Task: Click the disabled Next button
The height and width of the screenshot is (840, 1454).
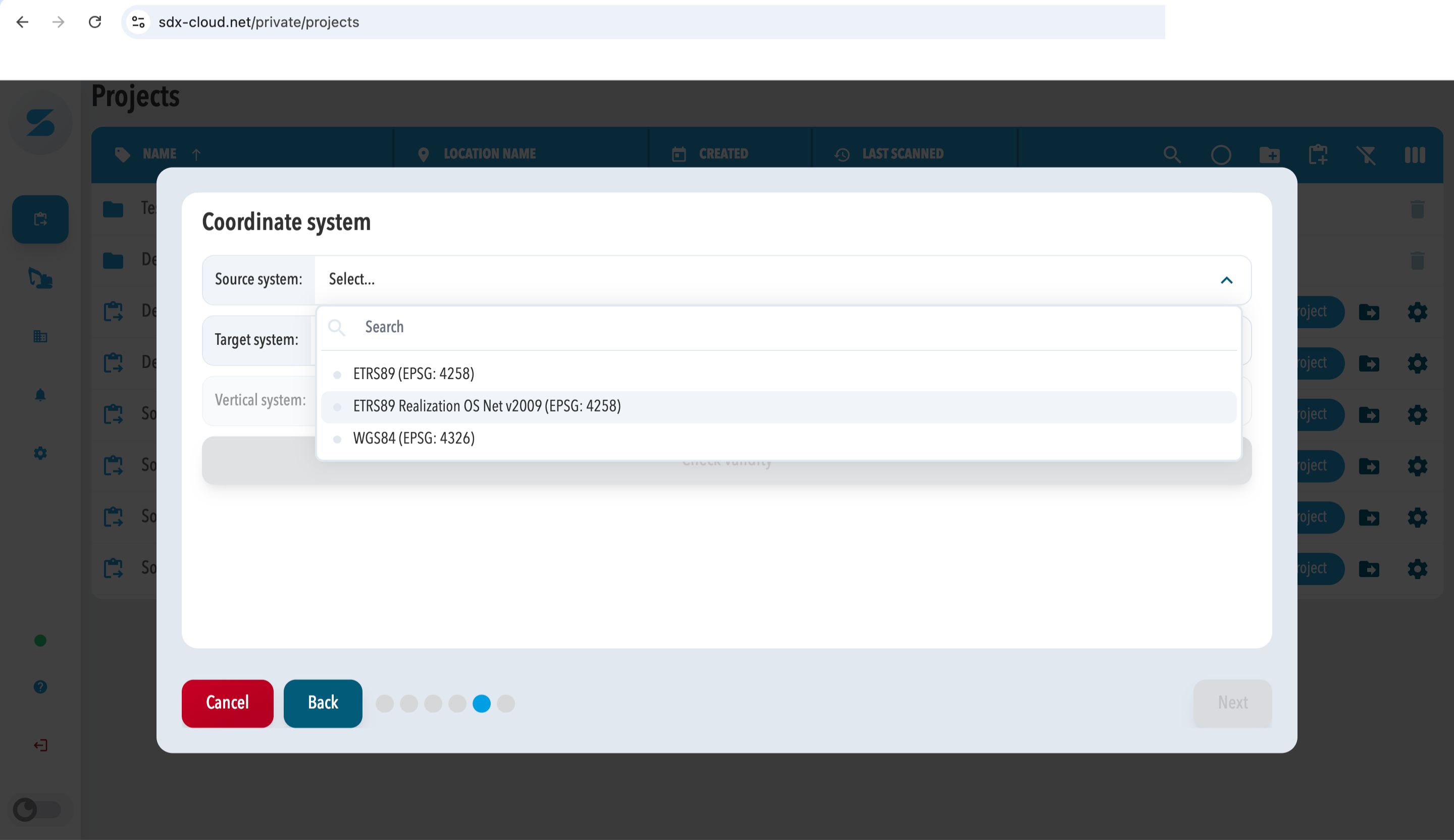Action: [x=1232, y=703]
